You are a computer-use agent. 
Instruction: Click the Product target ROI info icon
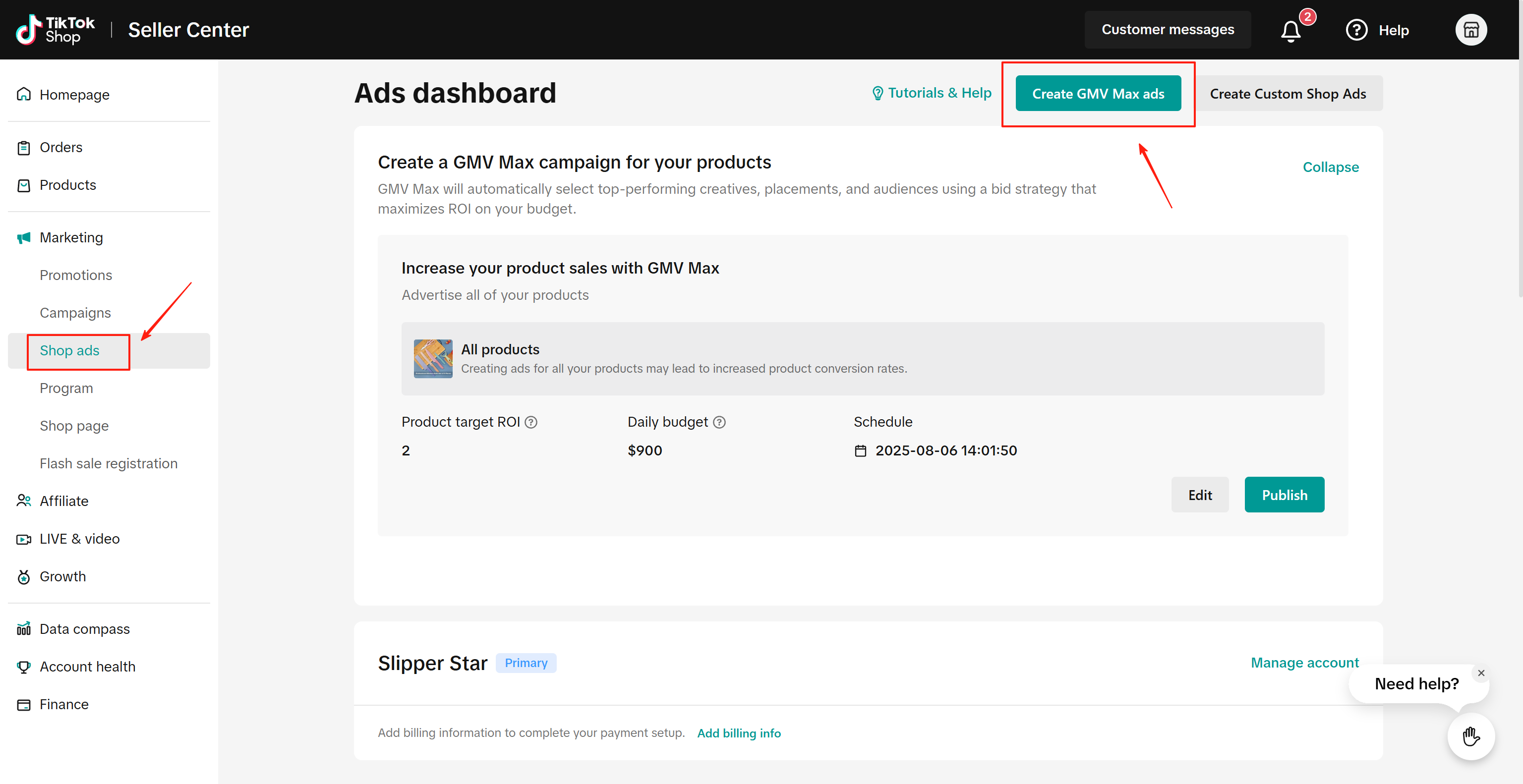pyautogui.click(x=531, y=422)
